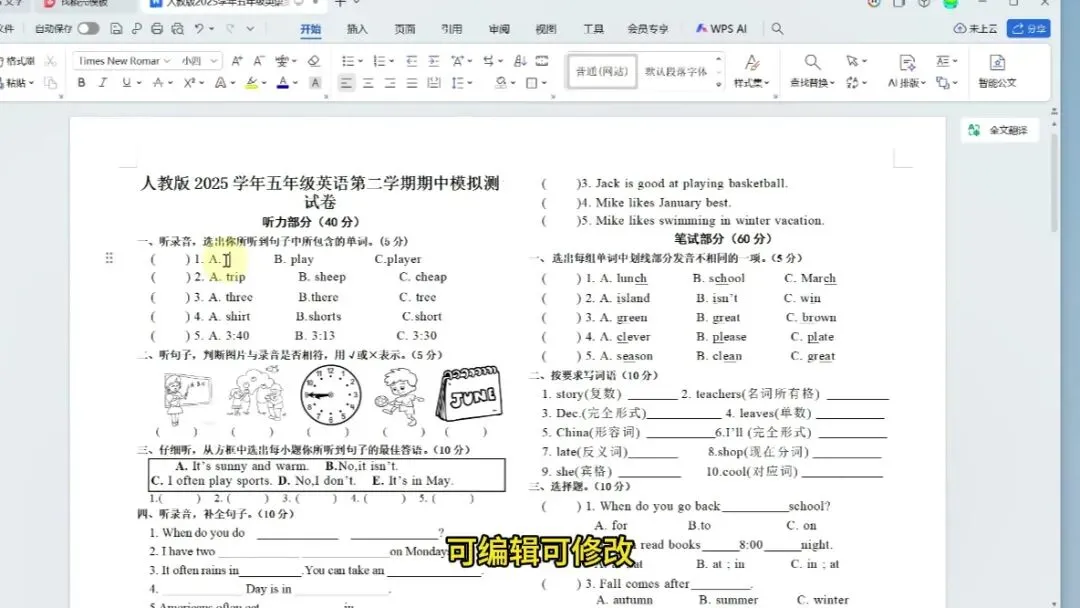Click the increase font size icon
Image resolution: width=1080 pixels, height=608 pixels.
pyautogui.click(x=237, y=61)
